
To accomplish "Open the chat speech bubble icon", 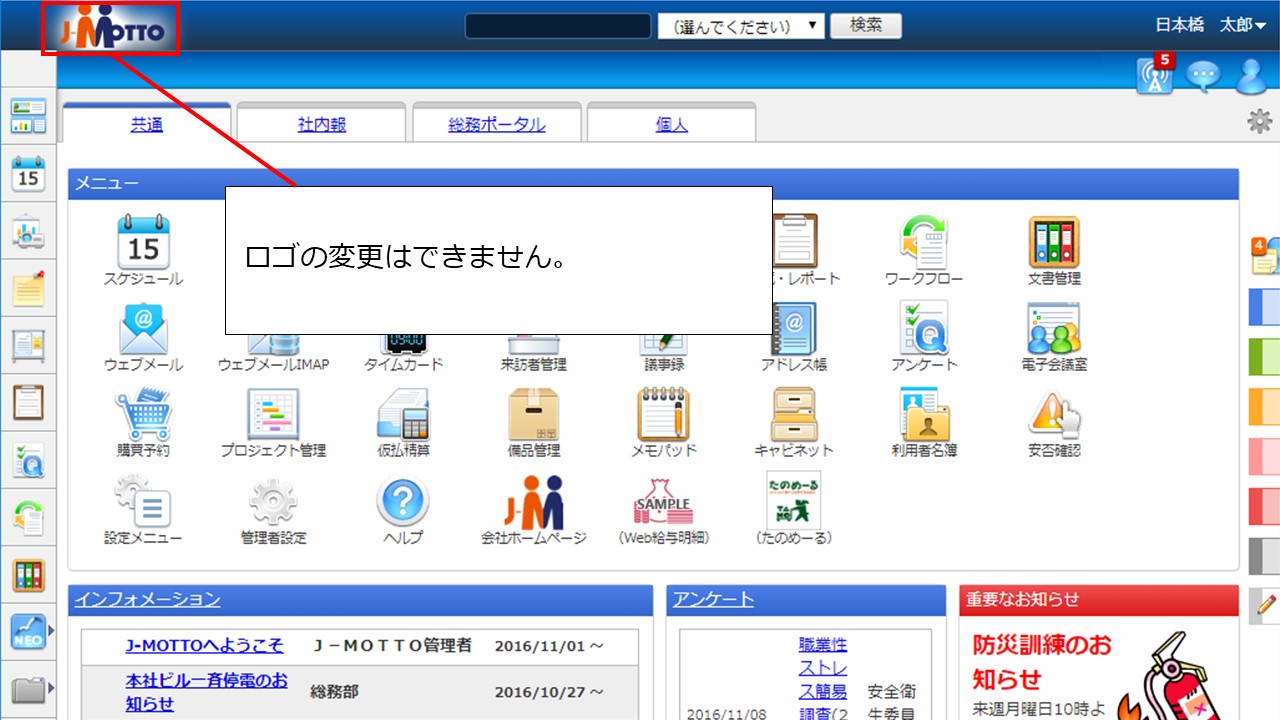I will pos(1202,76).
